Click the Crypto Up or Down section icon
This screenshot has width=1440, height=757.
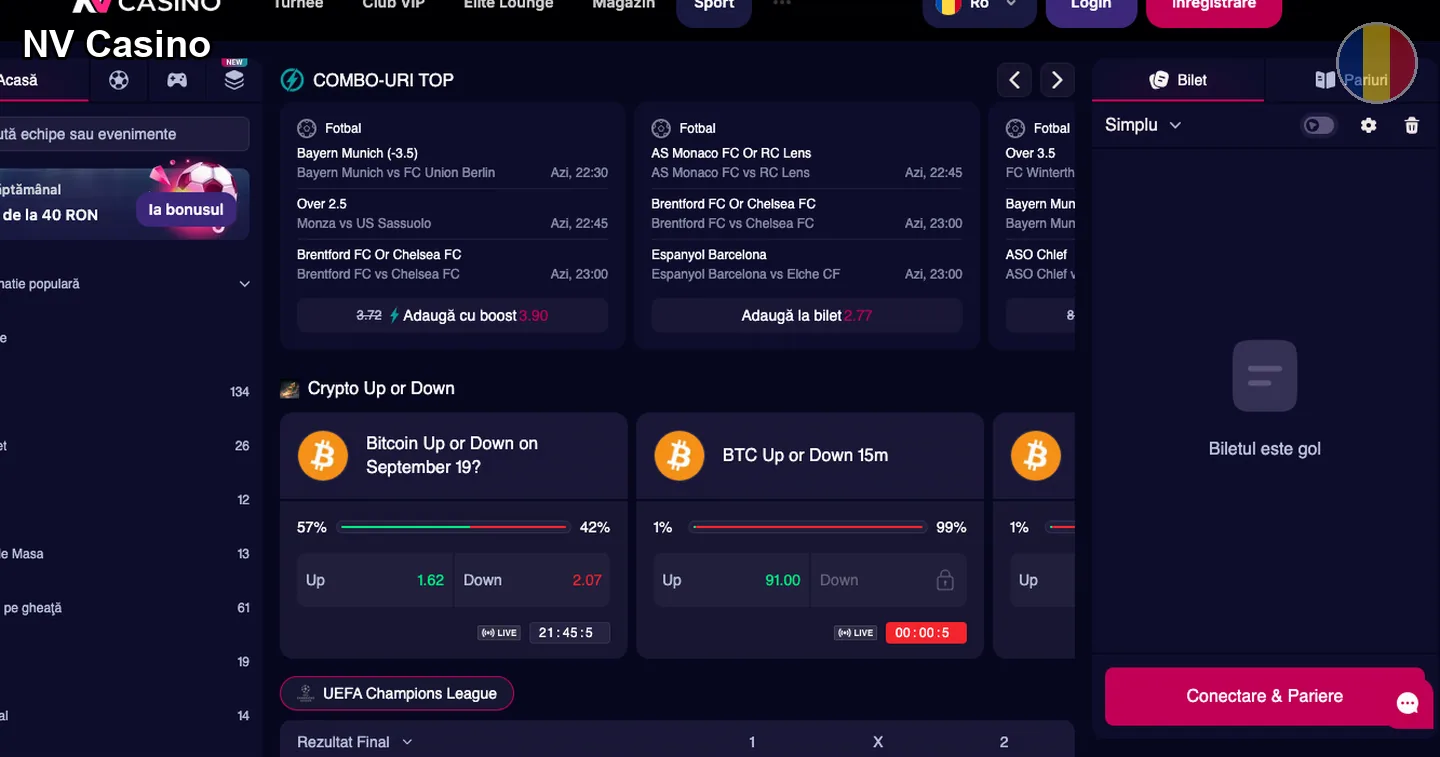(x=290, y=389)
